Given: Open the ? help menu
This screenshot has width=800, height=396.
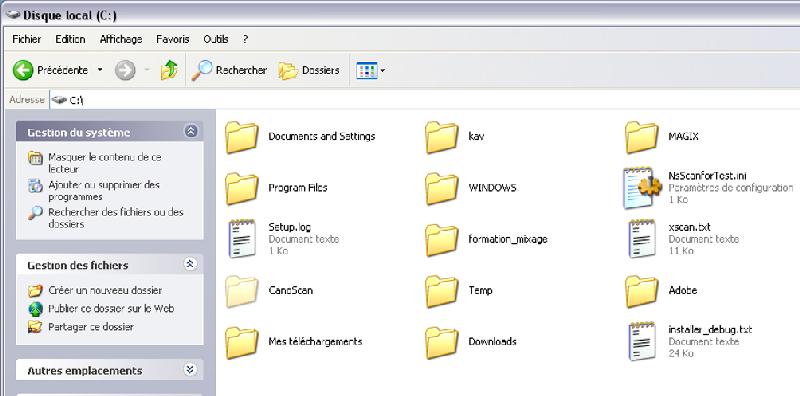Looking at the screenshot, I should pyautogui.click(x=245, y=39).
